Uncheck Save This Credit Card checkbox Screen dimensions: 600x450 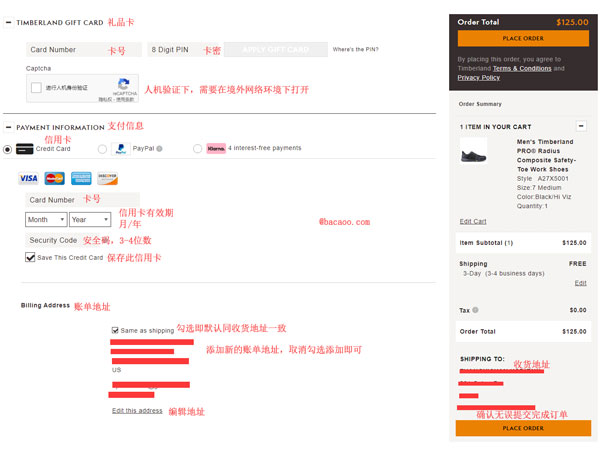click(x=30, y=258)
